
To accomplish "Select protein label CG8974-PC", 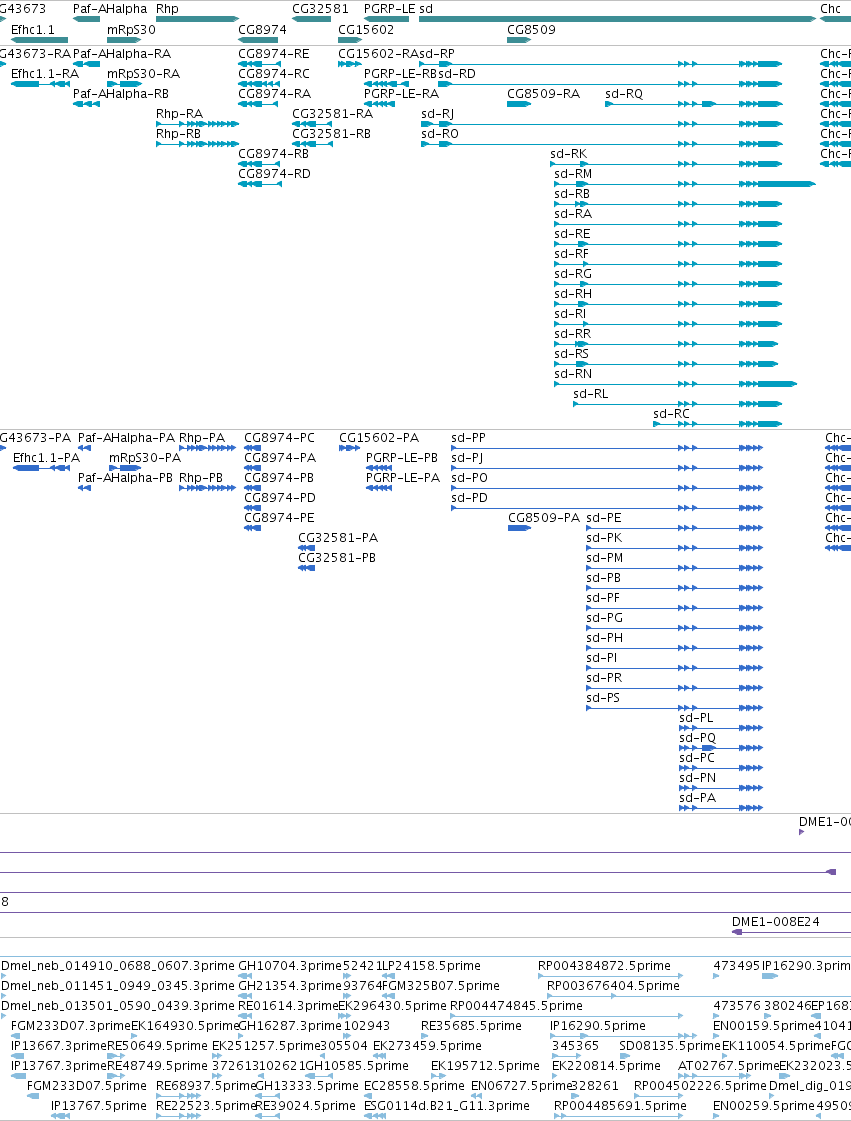I will click(x=280, y=438).
